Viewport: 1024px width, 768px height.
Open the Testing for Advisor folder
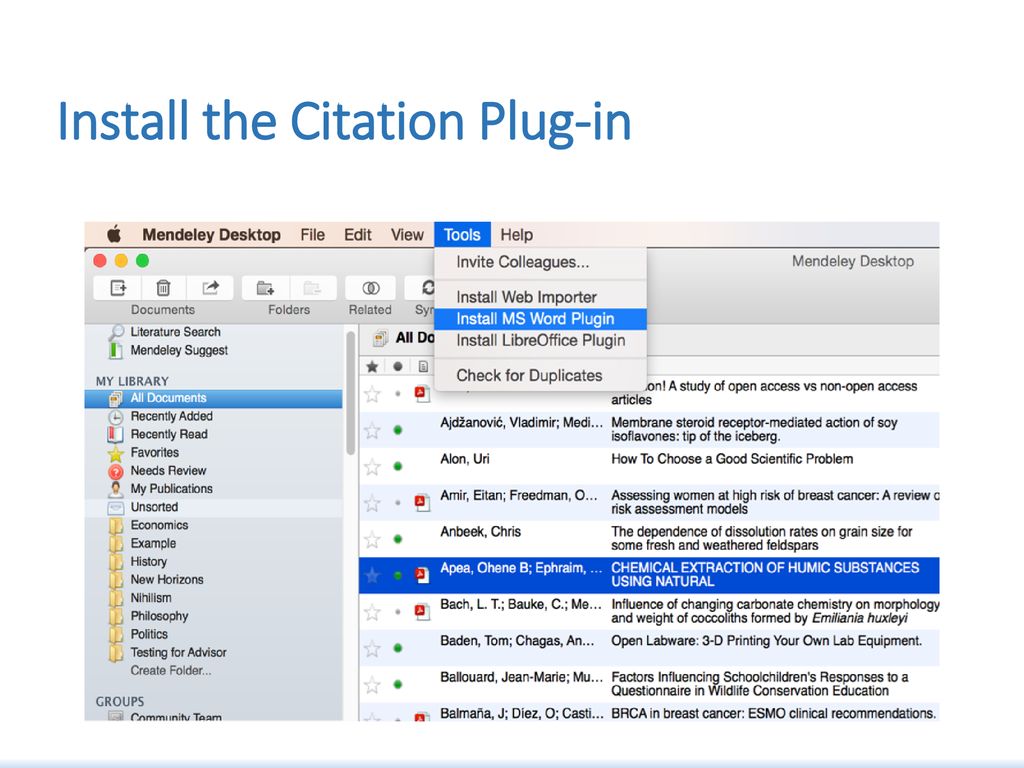pos(178,652)
